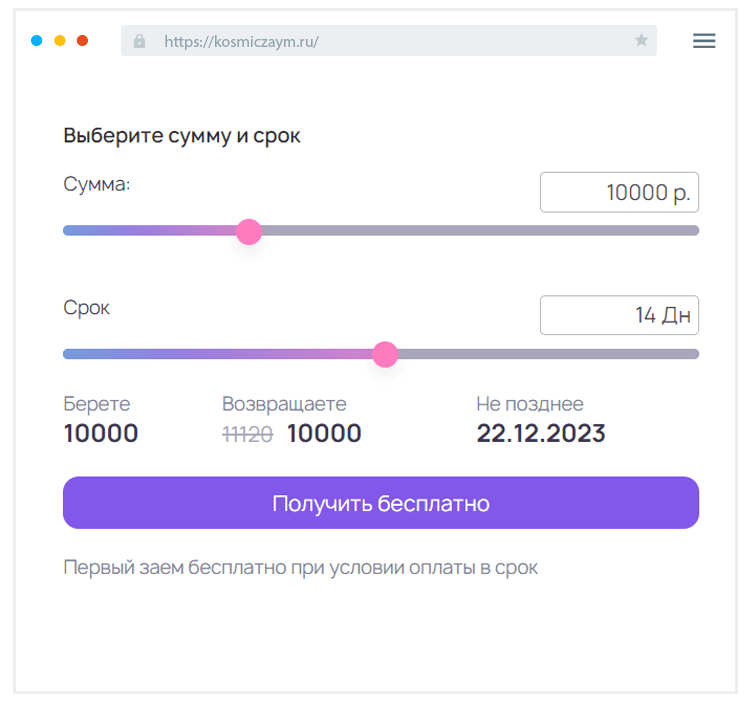Click the pink handle on Сумма slider
751x709 pixels.
pos(249,232)
